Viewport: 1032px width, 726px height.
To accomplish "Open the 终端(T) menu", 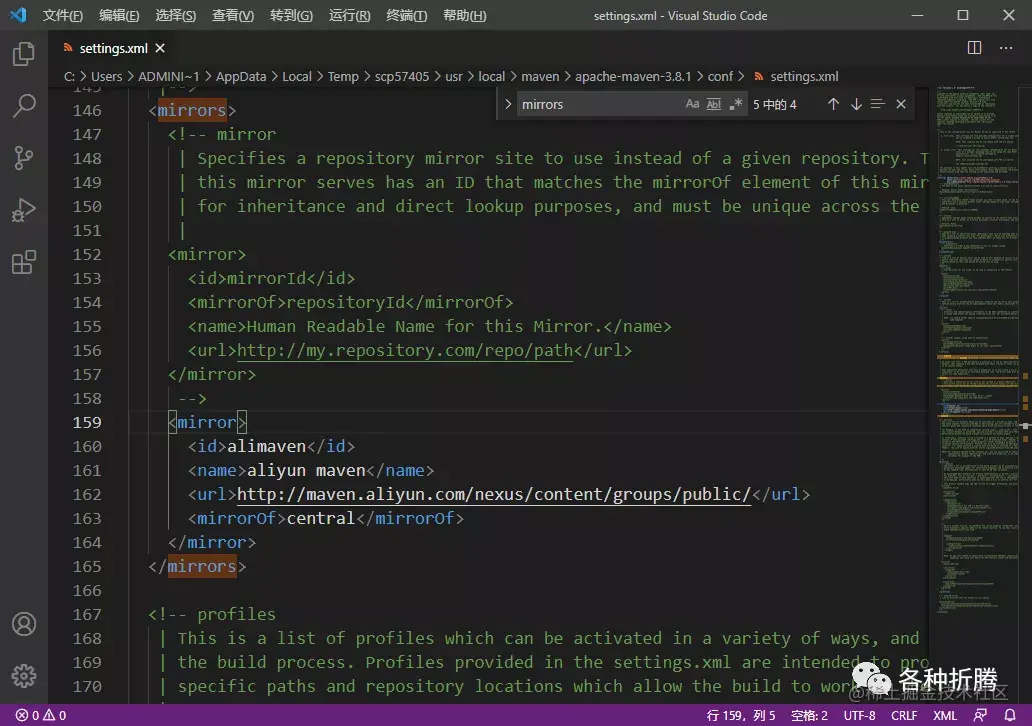I will tap(407, 15).
